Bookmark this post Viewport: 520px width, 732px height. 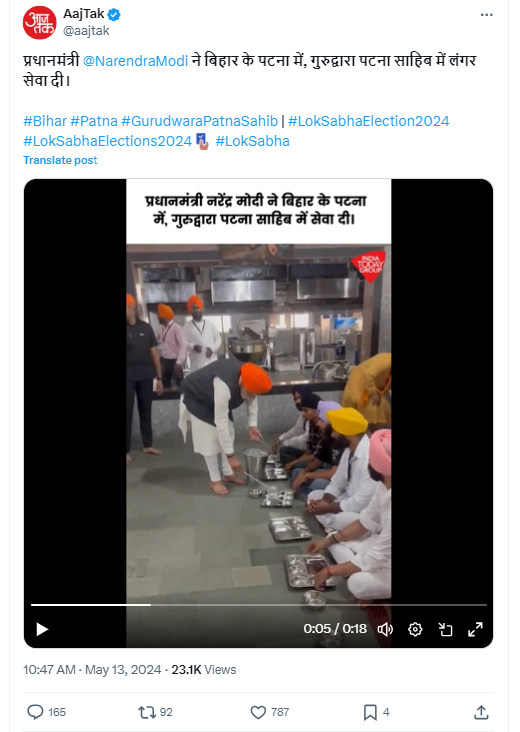tap(370, 712)
